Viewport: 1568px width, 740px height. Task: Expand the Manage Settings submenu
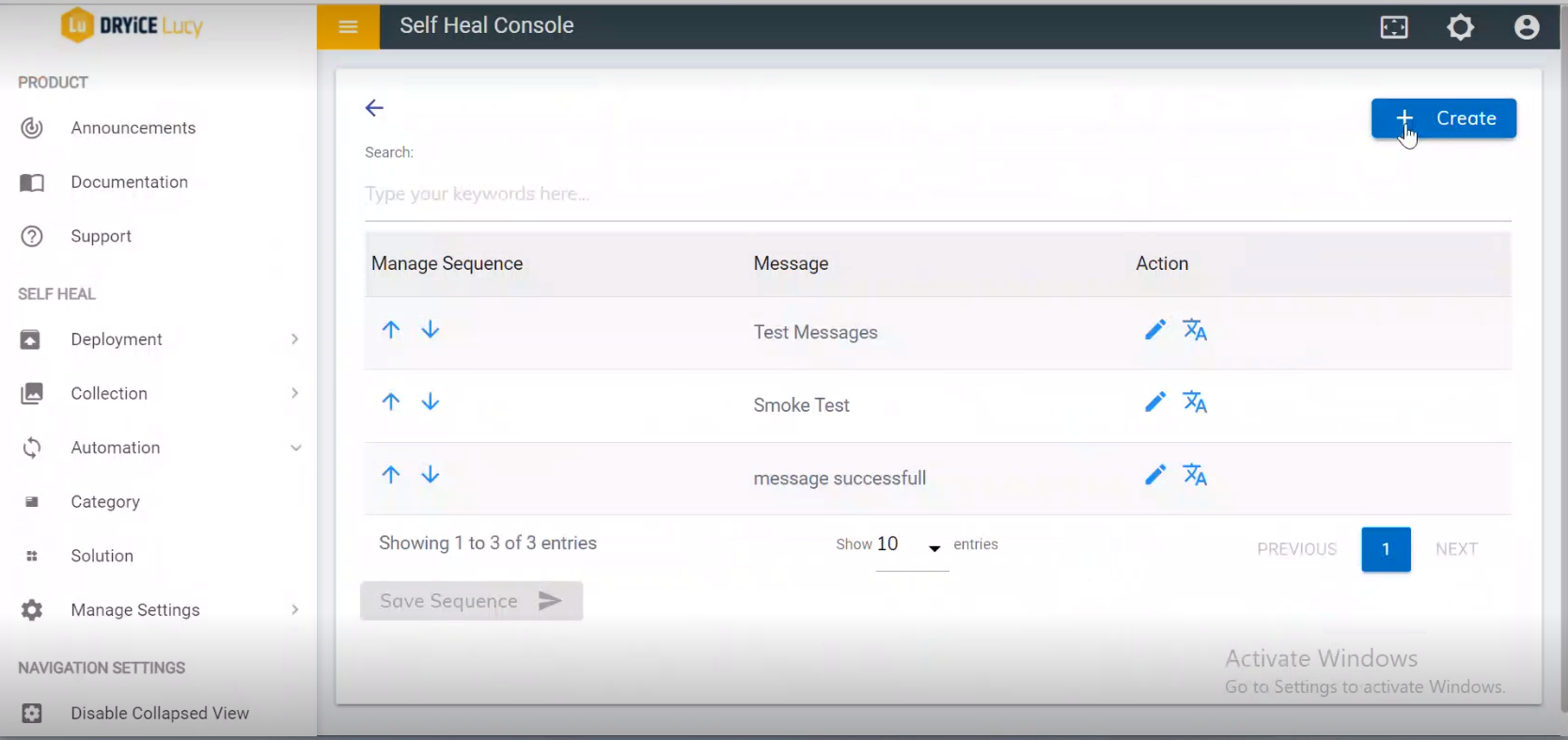[x=295, y=610]
